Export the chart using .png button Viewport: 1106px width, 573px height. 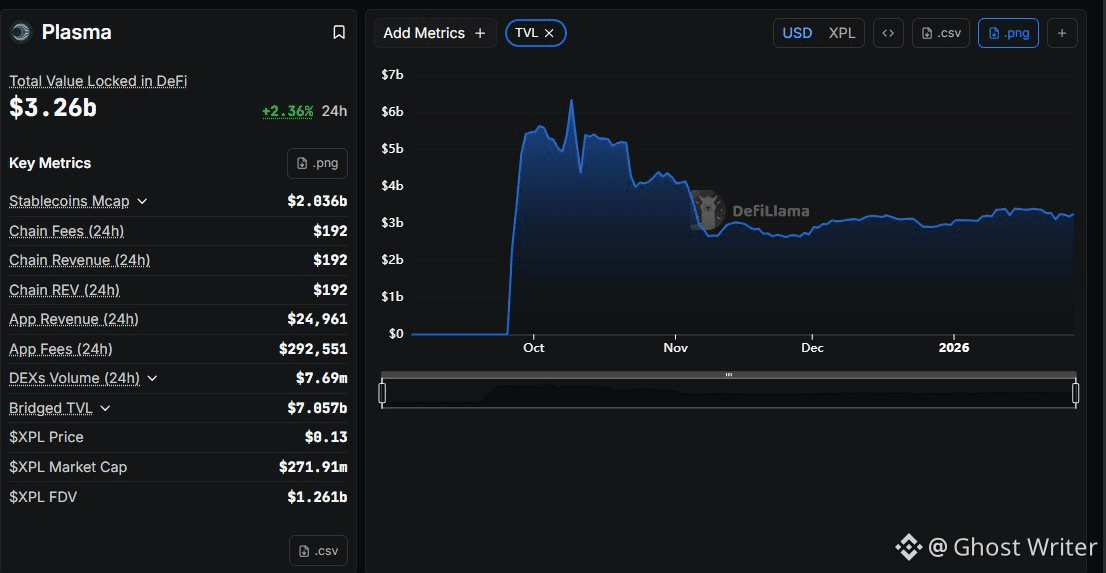(x=1008, y=33)
